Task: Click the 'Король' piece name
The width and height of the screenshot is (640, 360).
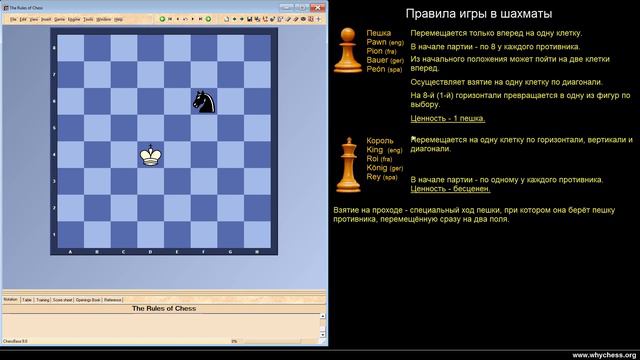Action: [380, 141]
